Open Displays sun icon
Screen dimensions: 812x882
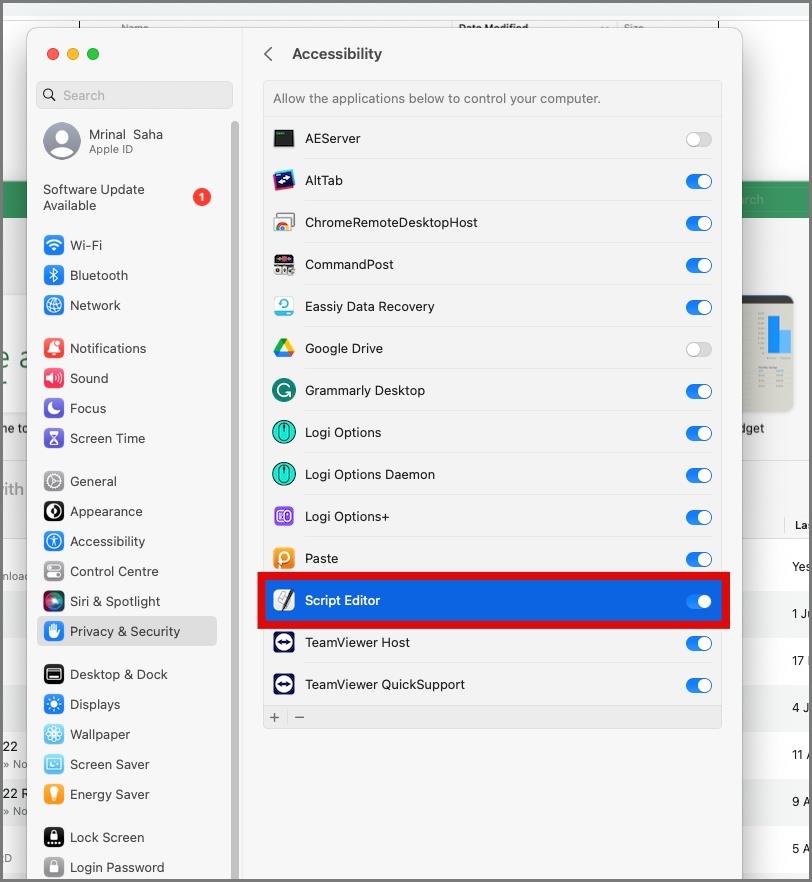coord(53,704)
